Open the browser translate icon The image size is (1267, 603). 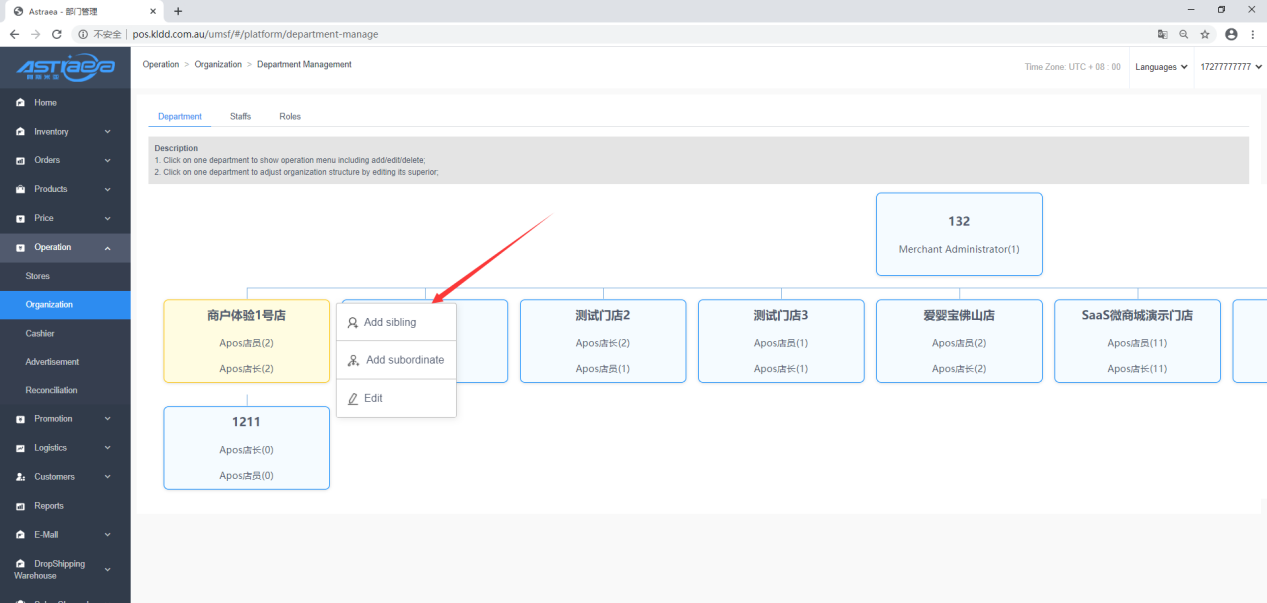(x=1162, y=34)
